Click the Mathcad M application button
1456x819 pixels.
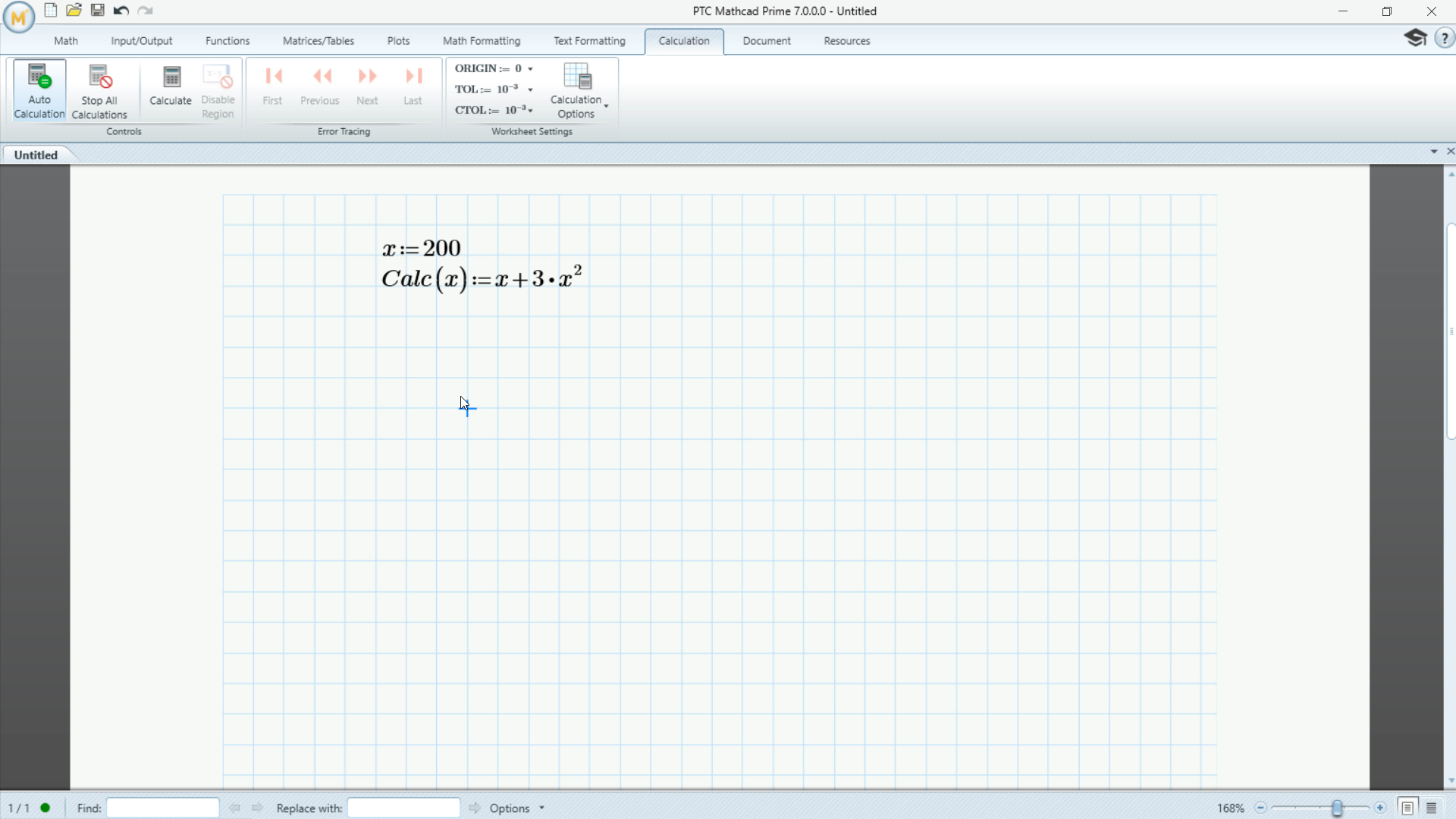point(19,17)
